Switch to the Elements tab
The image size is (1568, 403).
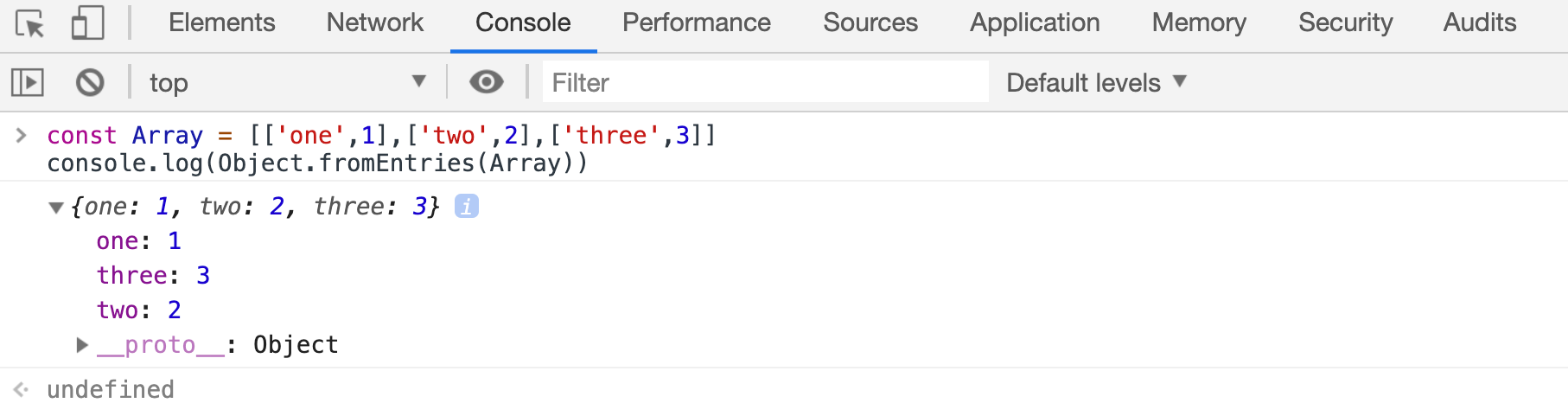tap(222, 22)
